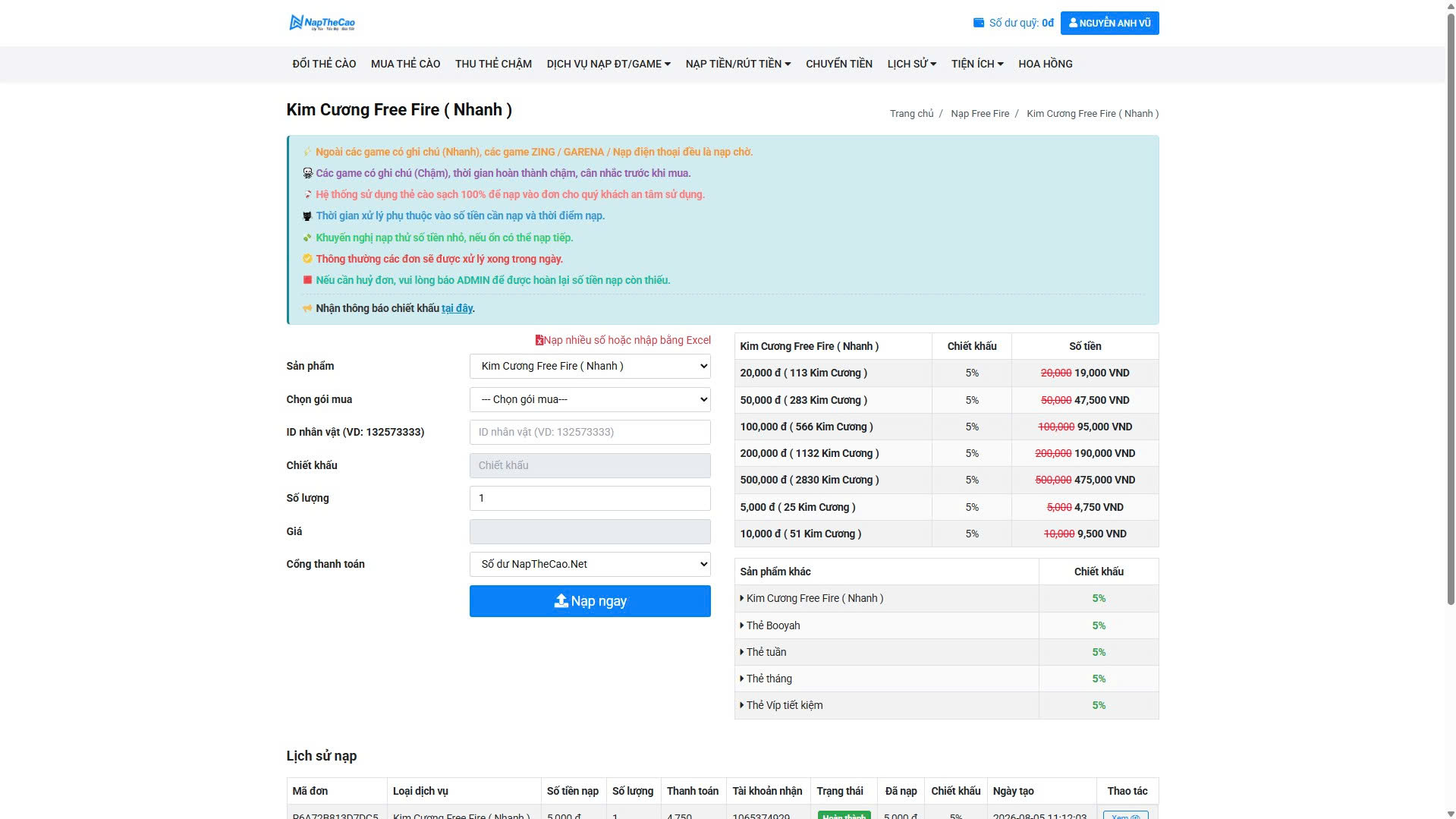Expand TIỆN ÍCH menu
1456x819 pixels.
tap(977, 64)
